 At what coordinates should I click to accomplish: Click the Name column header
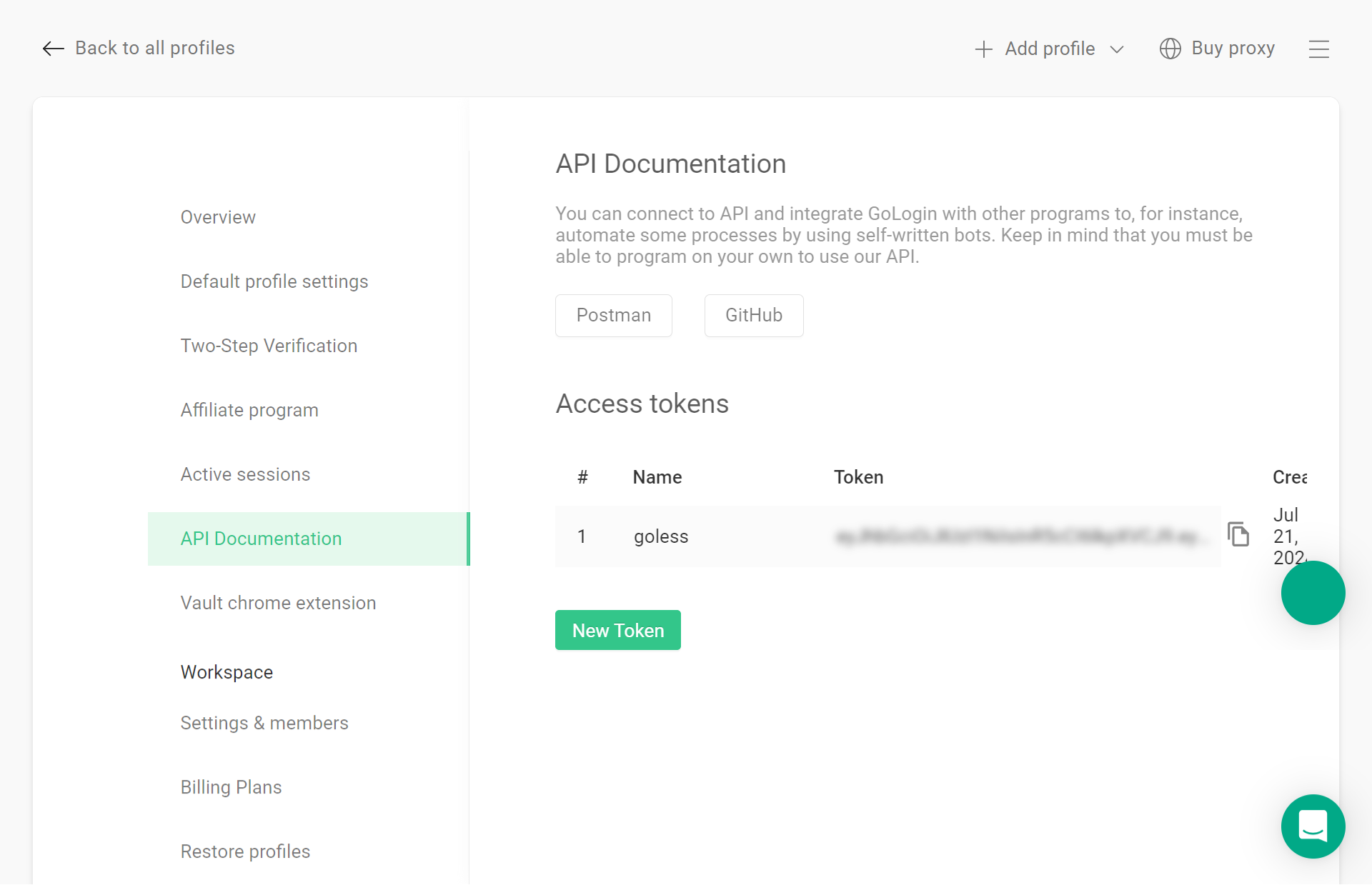tap(657, 477)
